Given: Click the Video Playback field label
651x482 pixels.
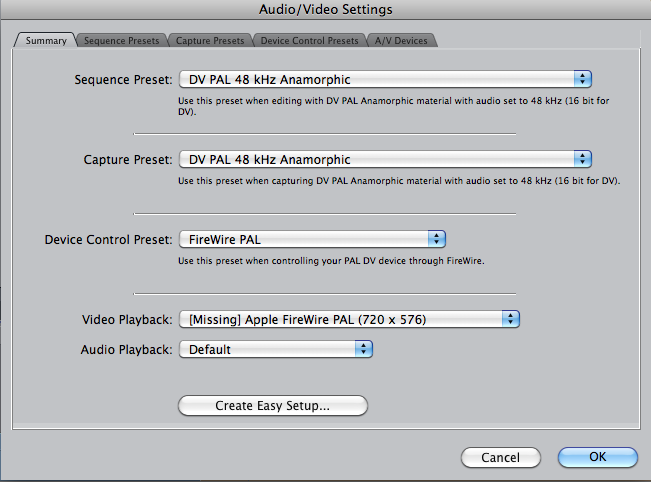Looking at the screenshot, I should (x=126, y=320).
